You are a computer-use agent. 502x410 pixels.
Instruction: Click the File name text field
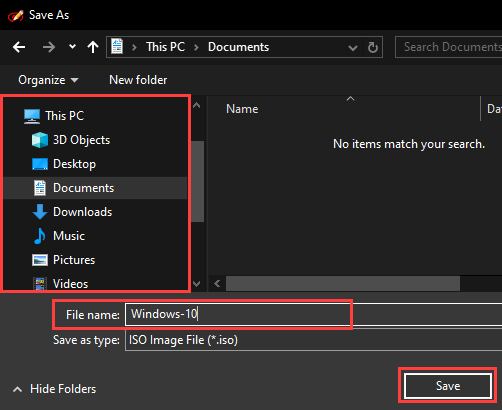coord(313,314)
